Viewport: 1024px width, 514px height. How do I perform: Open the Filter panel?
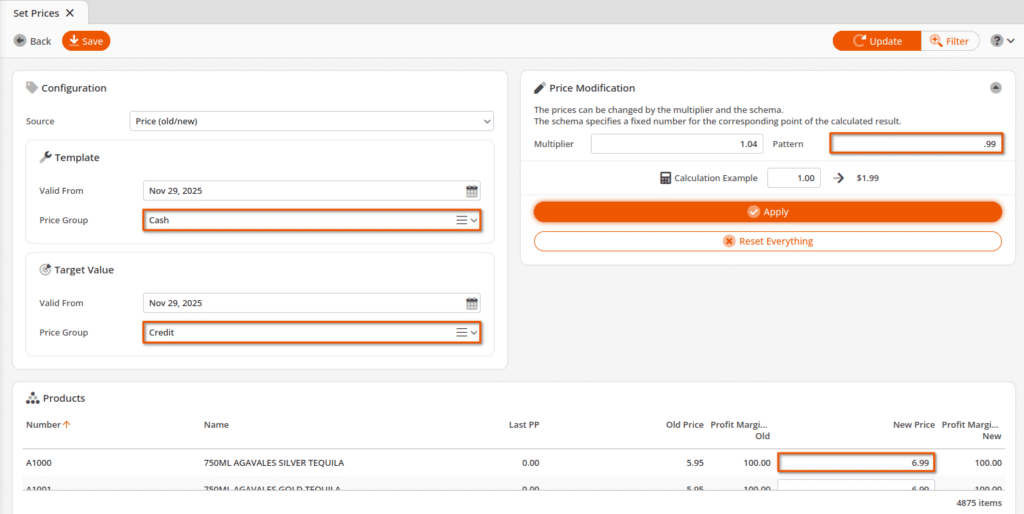click(949, 41)
